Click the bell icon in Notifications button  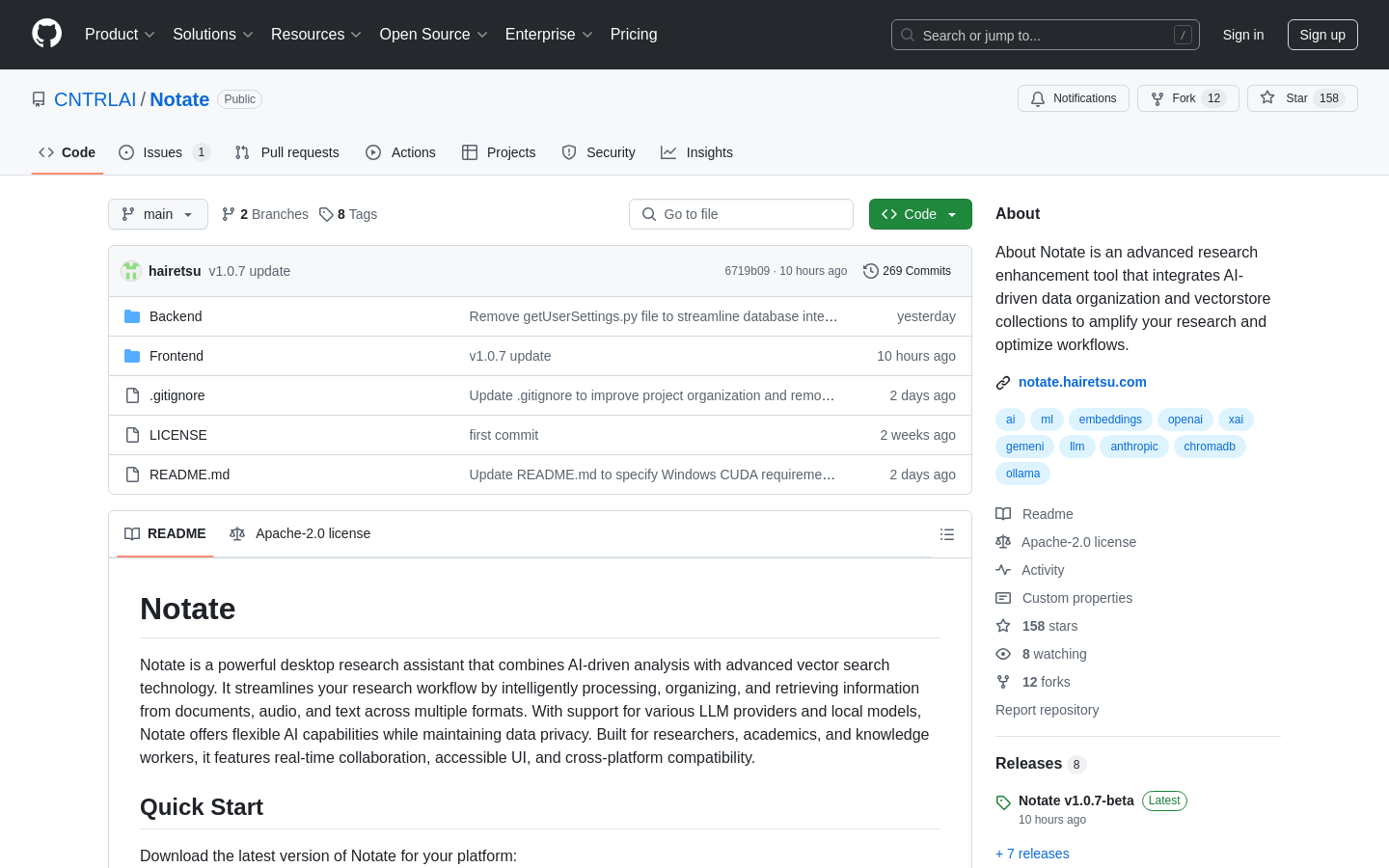pos(1038,98)
